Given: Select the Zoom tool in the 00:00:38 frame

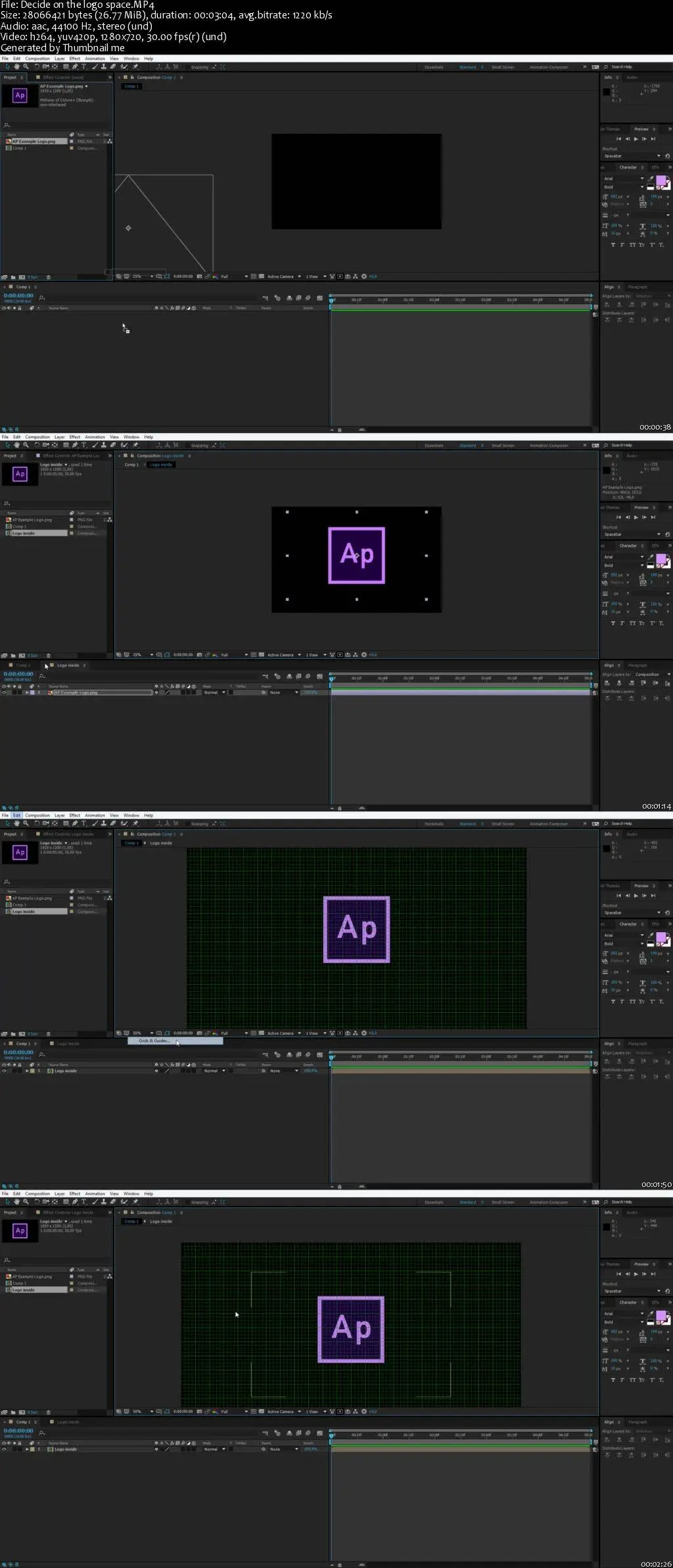Looking at the screenshot, I should coord(26,66).
